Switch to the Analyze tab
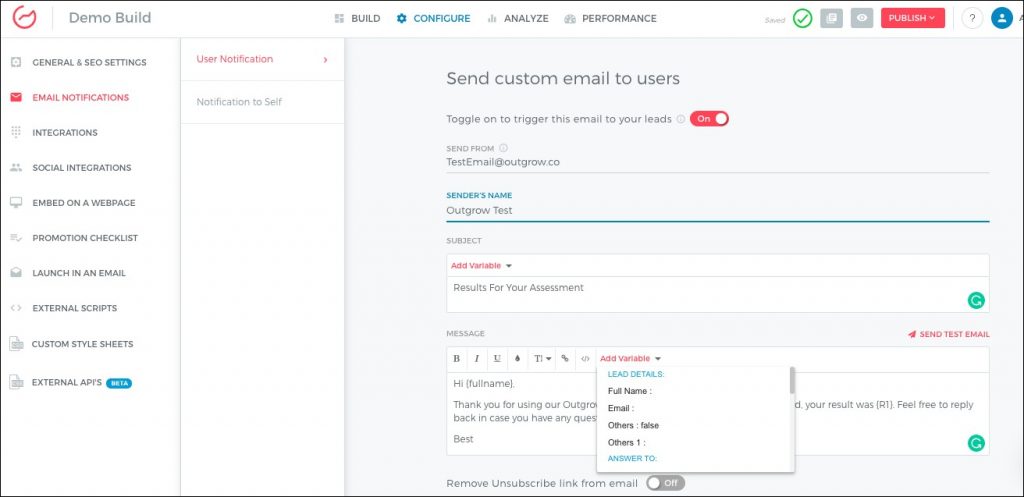 click(x=518, y=18)
